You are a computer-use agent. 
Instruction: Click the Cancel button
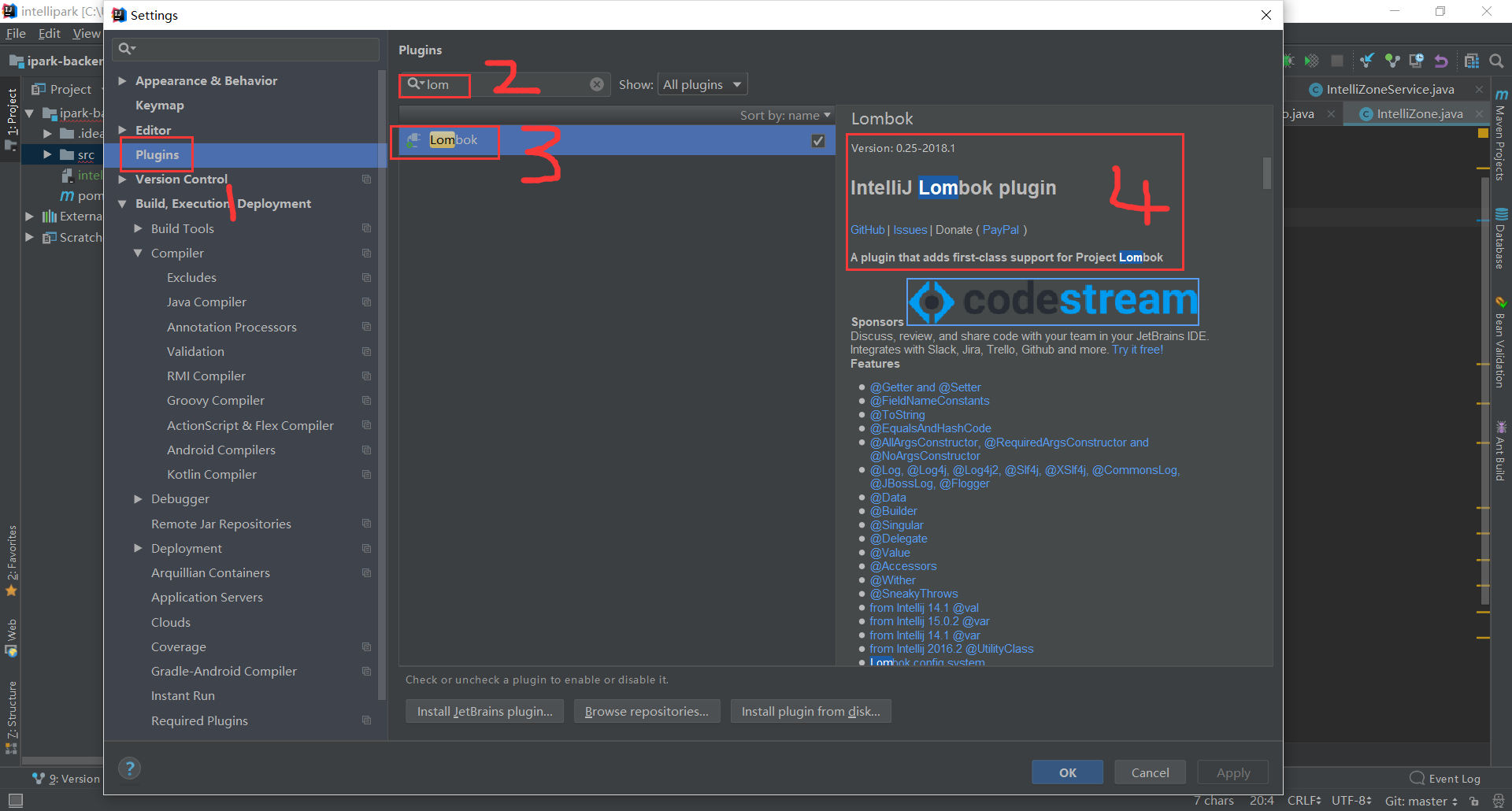coord(1150,772)
